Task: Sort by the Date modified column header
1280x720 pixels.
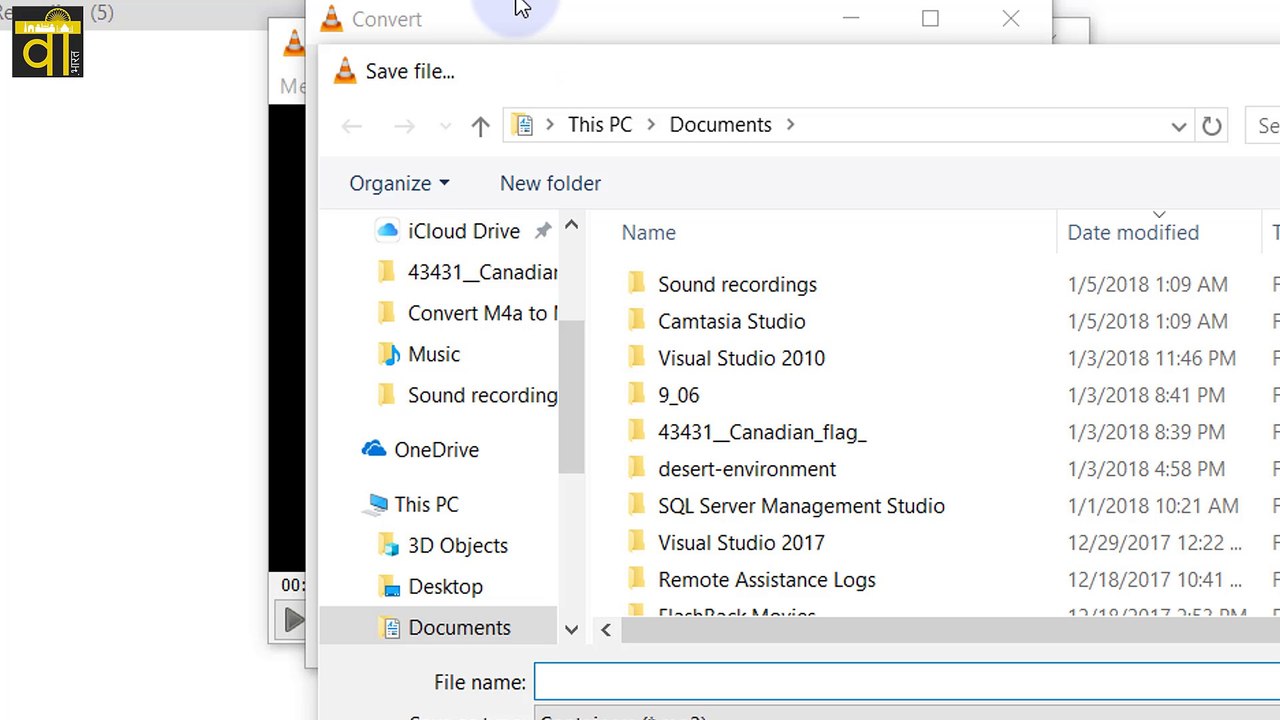Action: click(x=1133, y=232)
